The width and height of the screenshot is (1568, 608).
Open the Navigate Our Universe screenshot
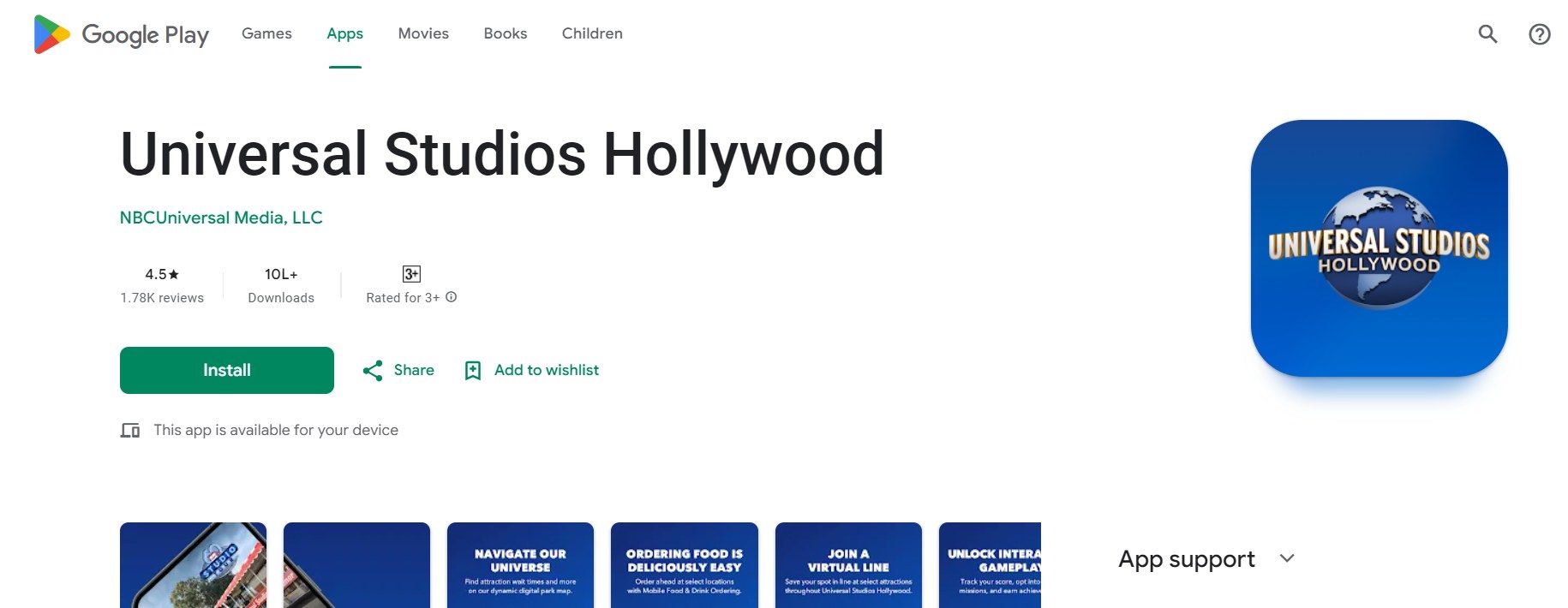click(520, 565)
